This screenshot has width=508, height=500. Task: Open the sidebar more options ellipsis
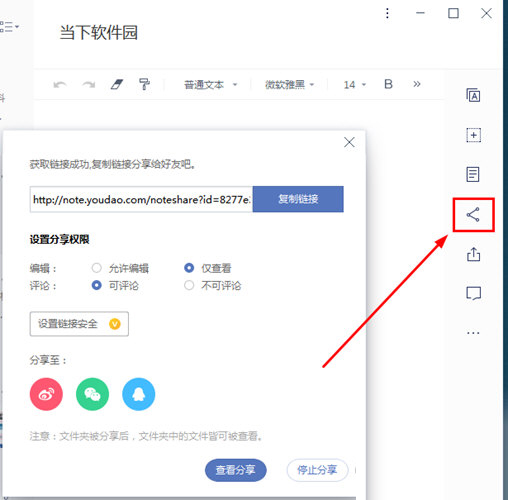473,333
